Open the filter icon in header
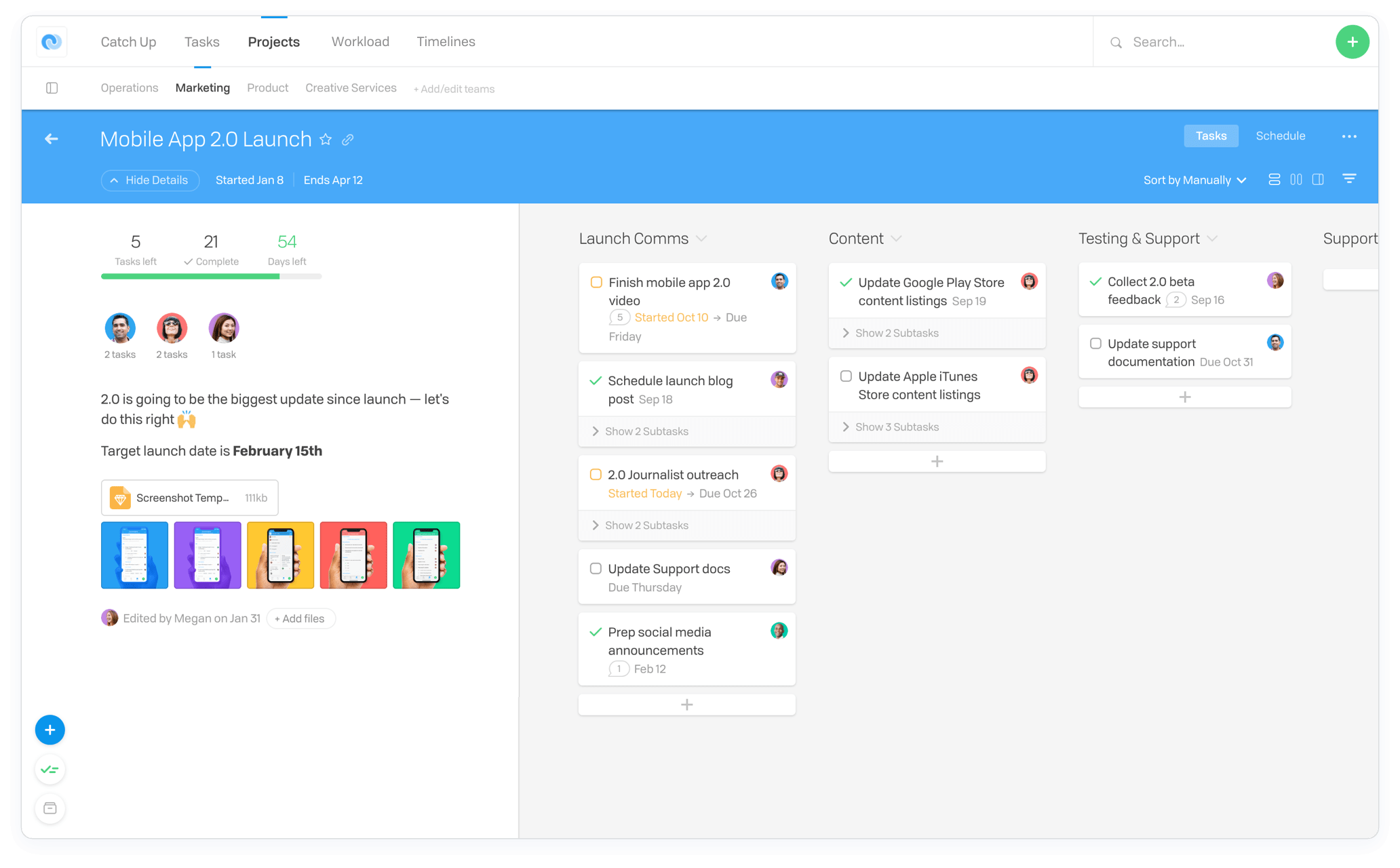The width and height of the screenshot is (1400, 868). click(x=1349, y=179)
